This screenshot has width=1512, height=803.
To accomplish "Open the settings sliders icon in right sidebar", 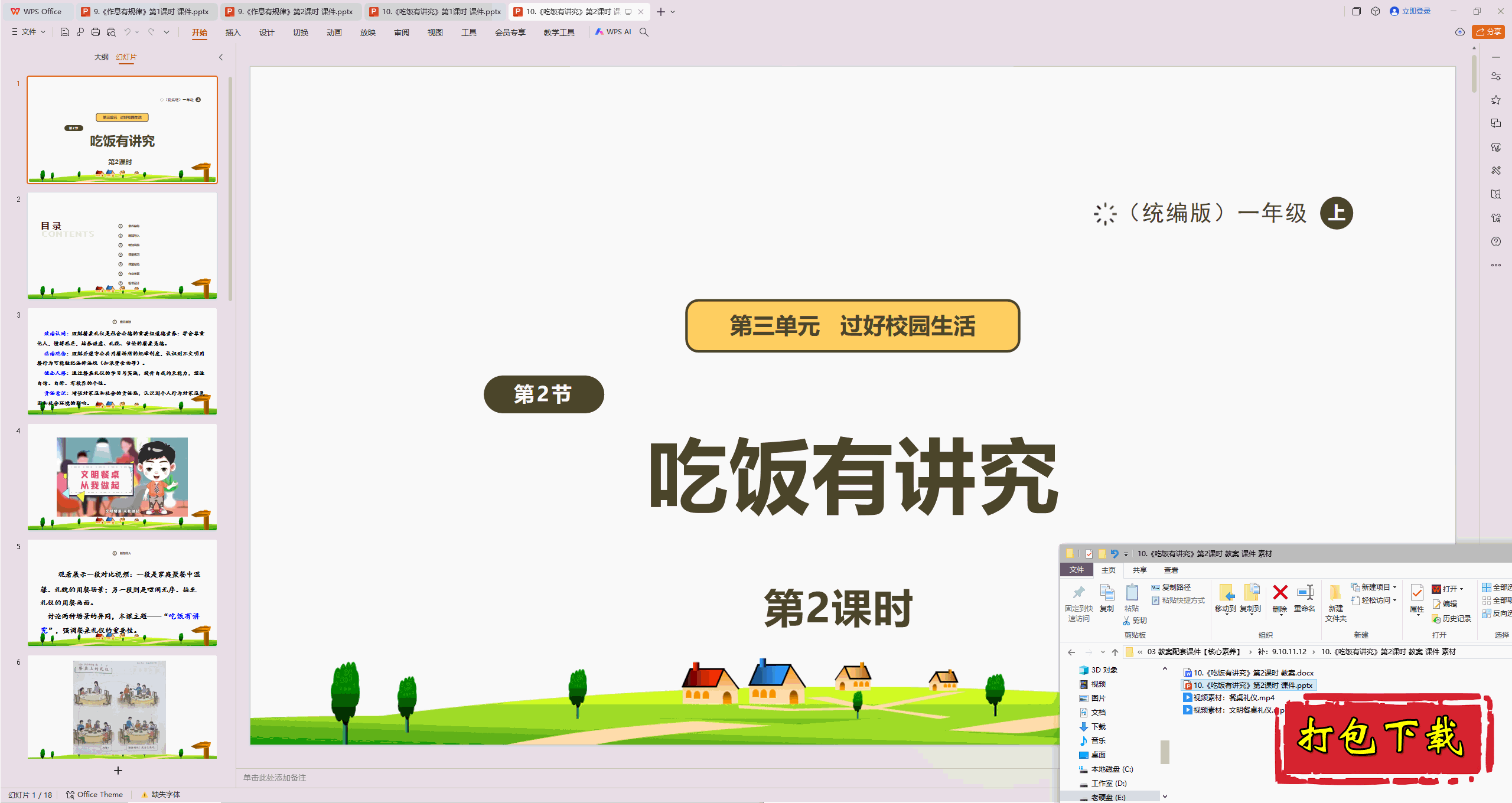I will (1495, 76).
